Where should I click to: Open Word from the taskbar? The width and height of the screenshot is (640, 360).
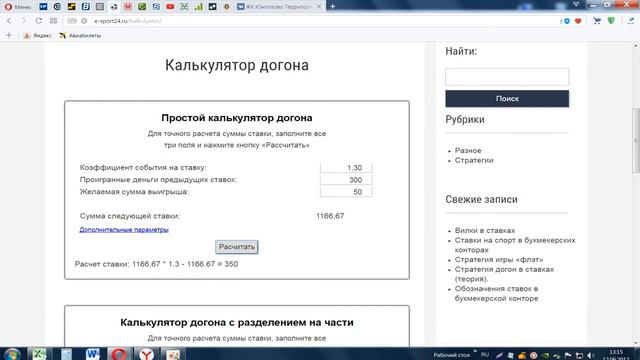92,354
